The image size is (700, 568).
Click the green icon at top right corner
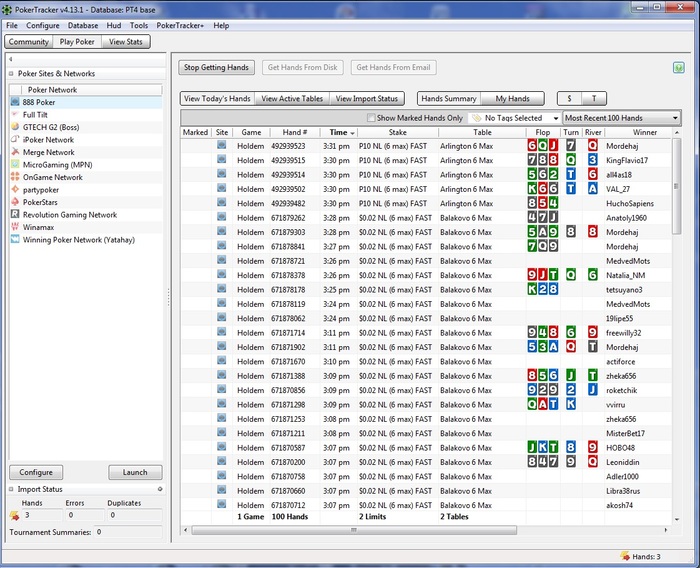(x=679, y=68)
